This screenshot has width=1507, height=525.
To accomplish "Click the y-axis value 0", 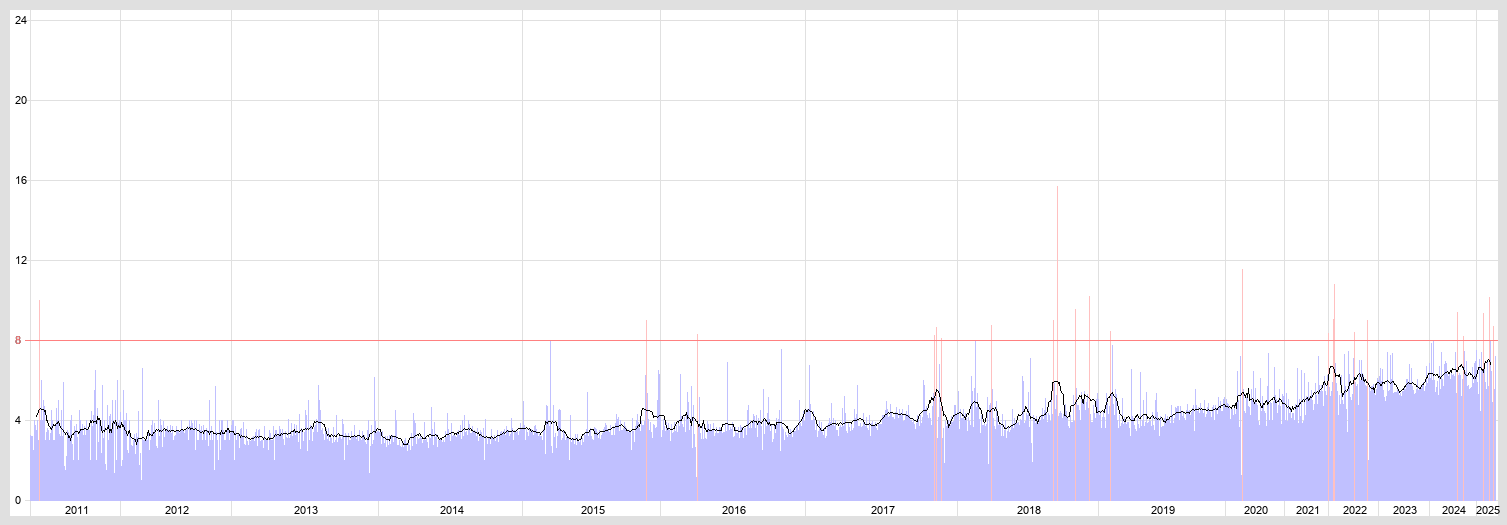I will tap(18, 500).
